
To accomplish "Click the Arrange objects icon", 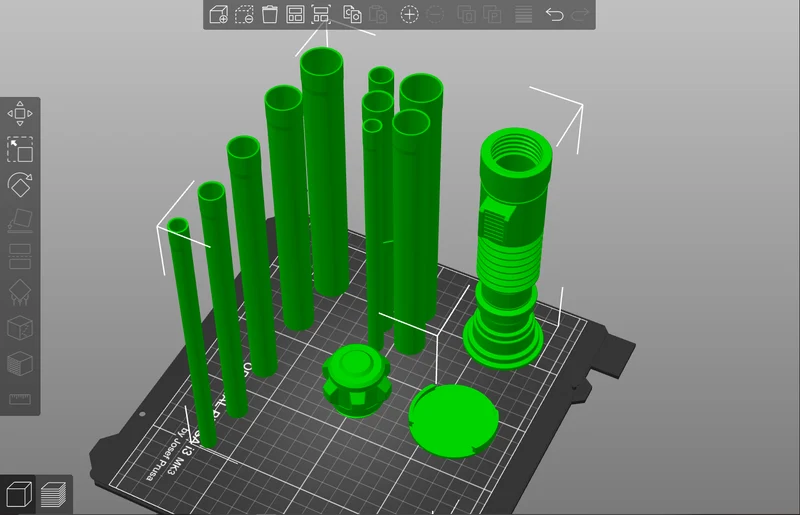I will 295,14.
